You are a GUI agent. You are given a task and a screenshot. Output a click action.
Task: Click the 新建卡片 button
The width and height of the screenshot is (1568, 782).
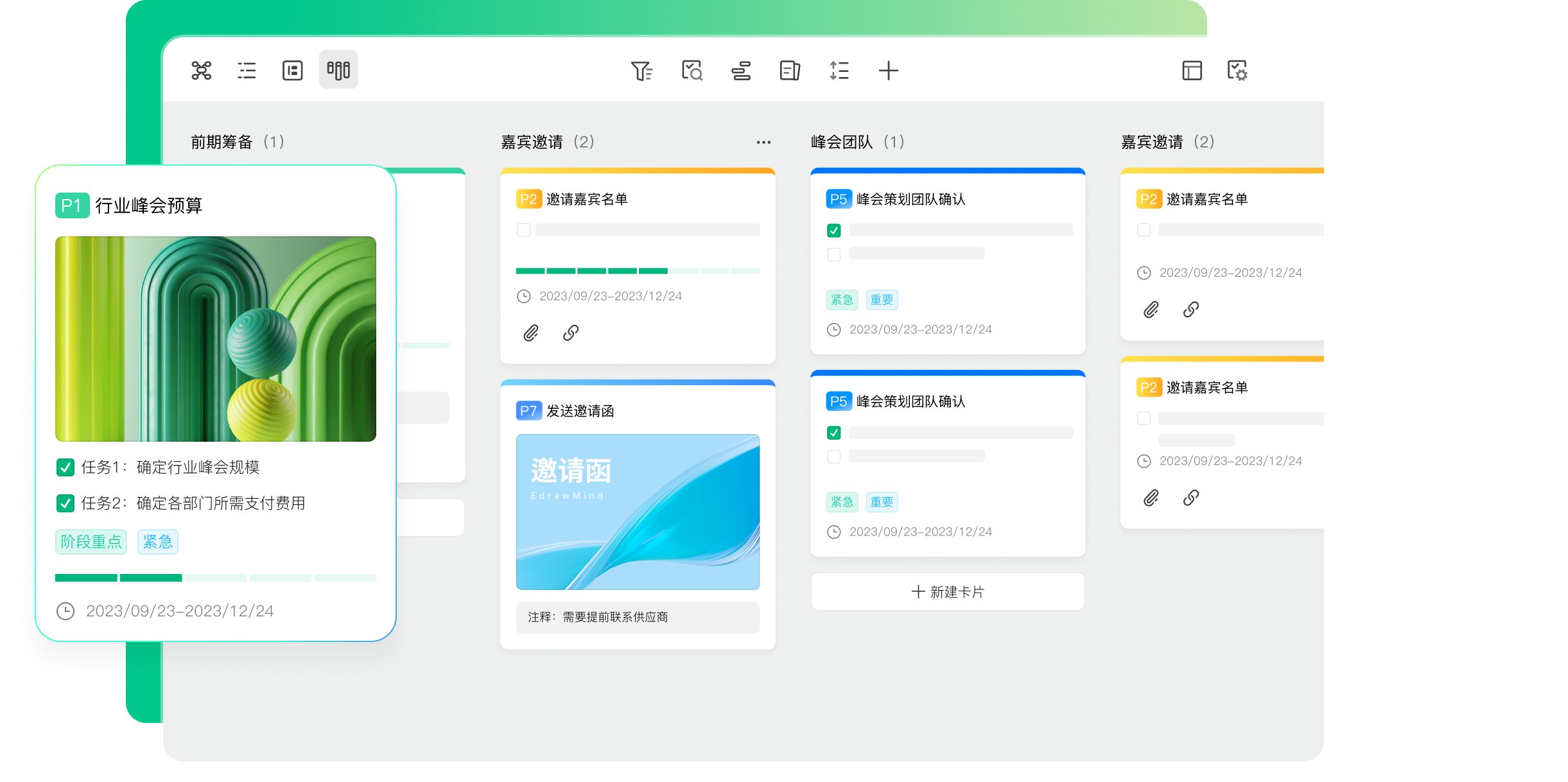pyautogui.click(x=948, y=592)
